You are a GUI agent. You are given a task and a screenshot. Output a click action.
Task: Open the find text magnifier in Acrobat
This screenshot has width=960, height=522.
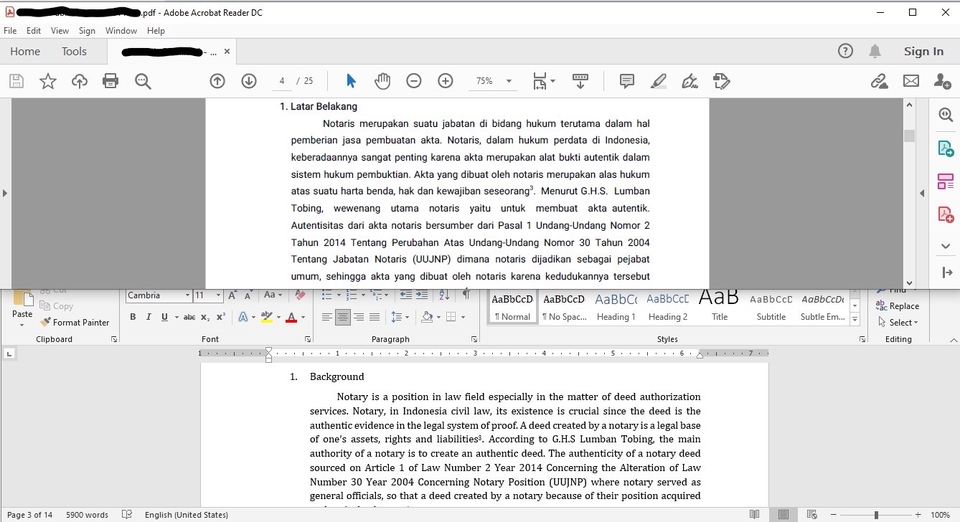point(143,81)
